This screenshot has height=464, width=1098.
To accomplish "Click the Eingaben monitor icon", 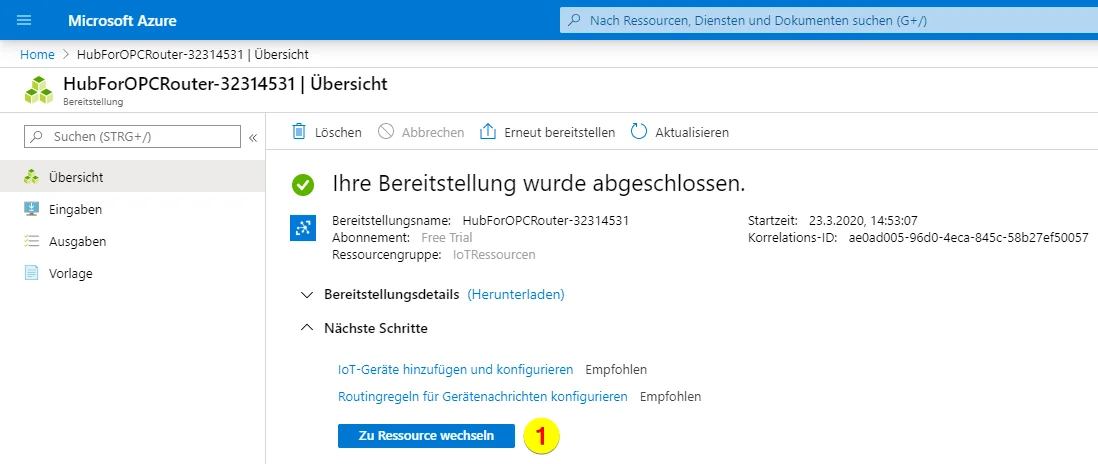I will 31,209.
